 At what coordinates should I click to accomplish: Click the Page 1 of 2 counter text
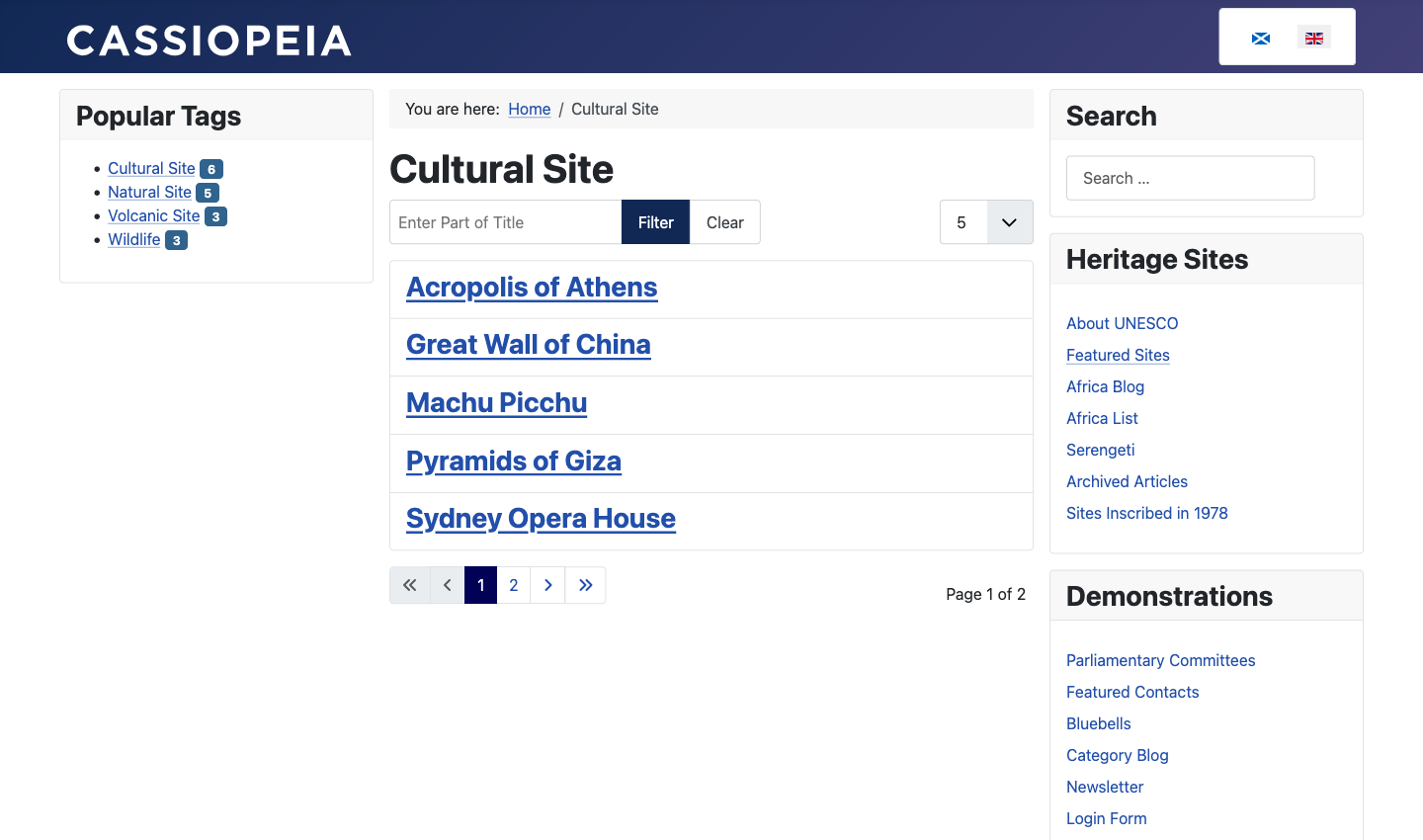[985, 594]
